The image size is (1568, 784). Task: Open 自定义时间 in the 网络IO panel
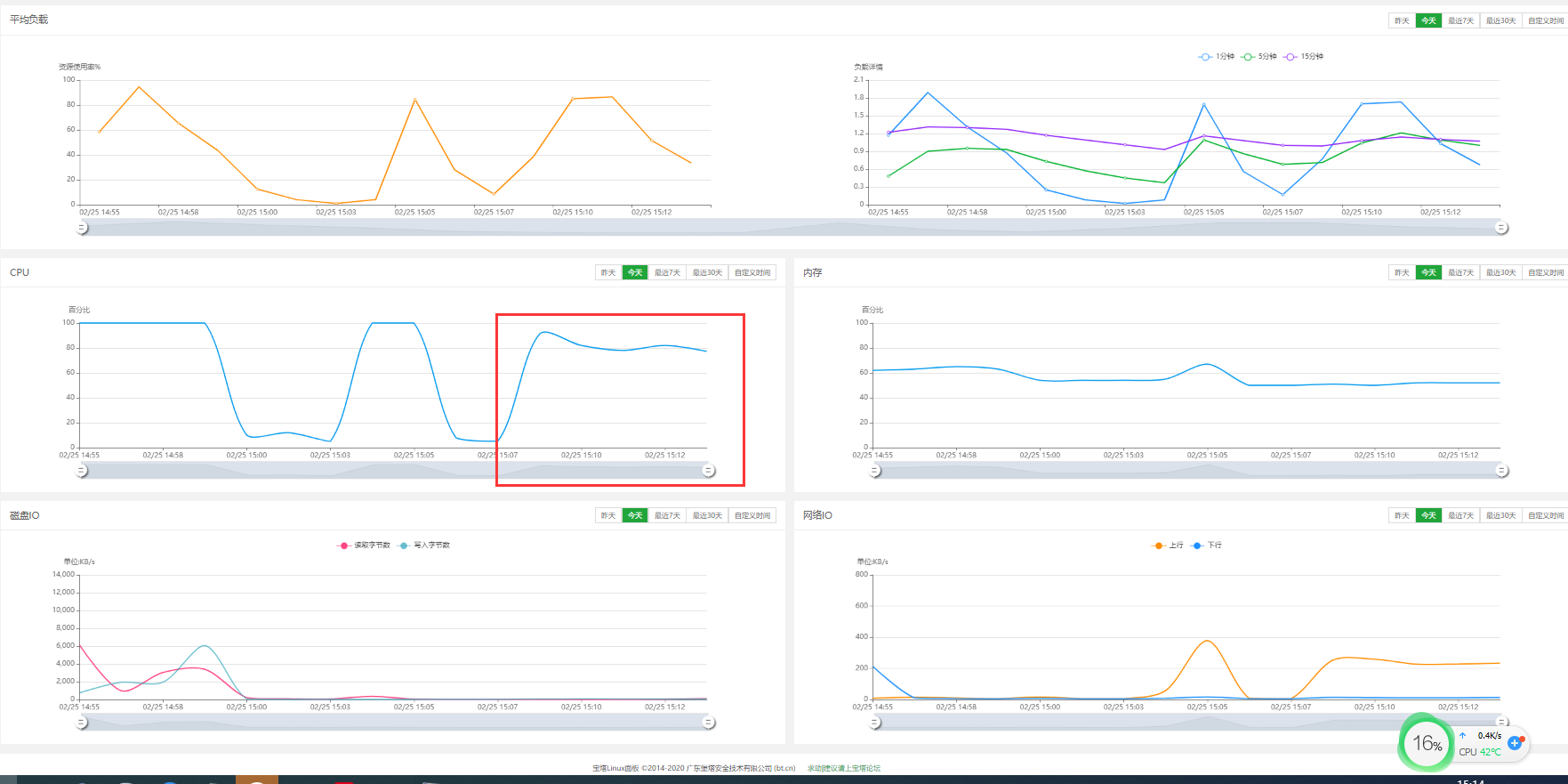click(1546, 515)
